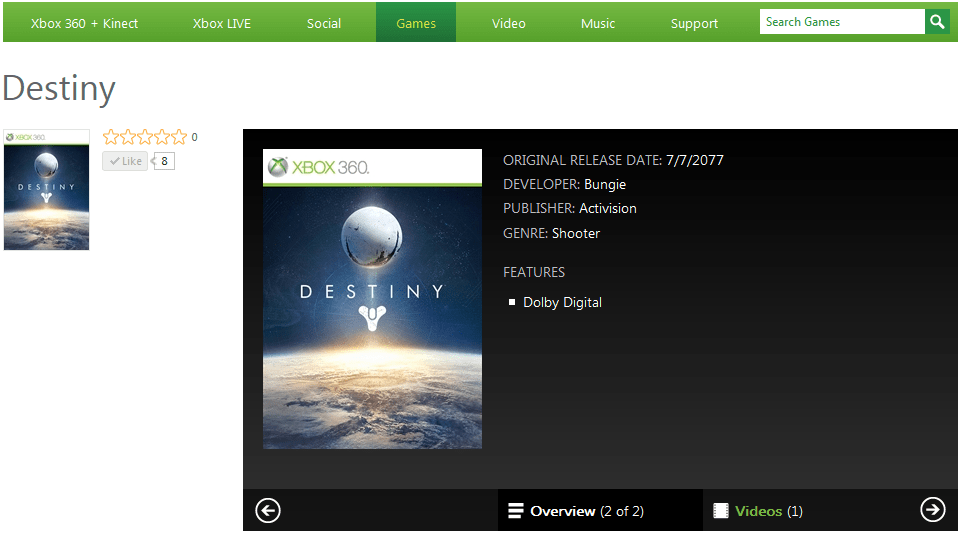962x533 pixels.
Task: Click the developer name Bungie
Action: point(605,184)
